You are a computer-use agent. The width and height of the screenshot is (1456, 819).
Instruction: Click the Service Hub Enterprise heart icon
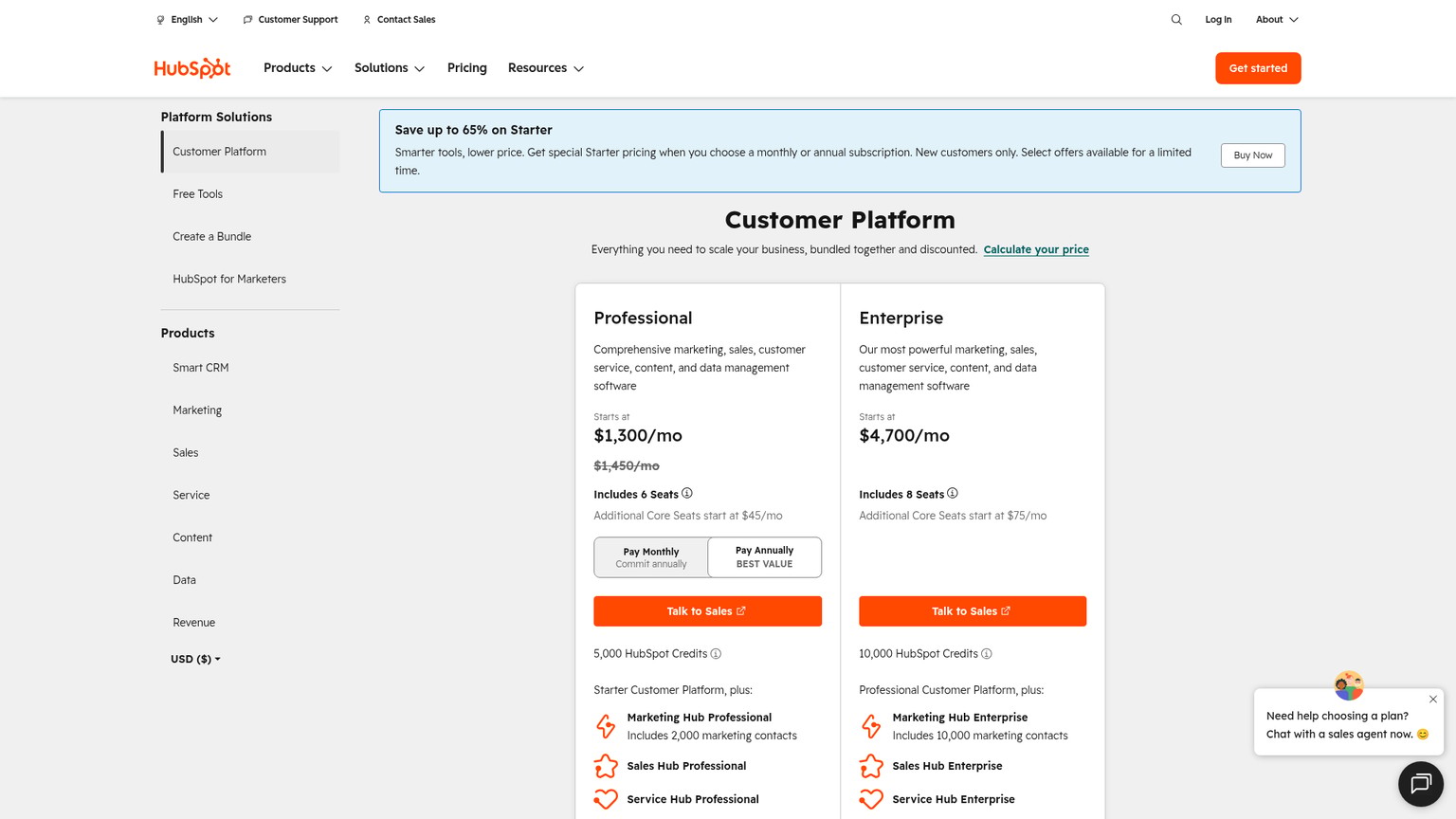point(871,799)
